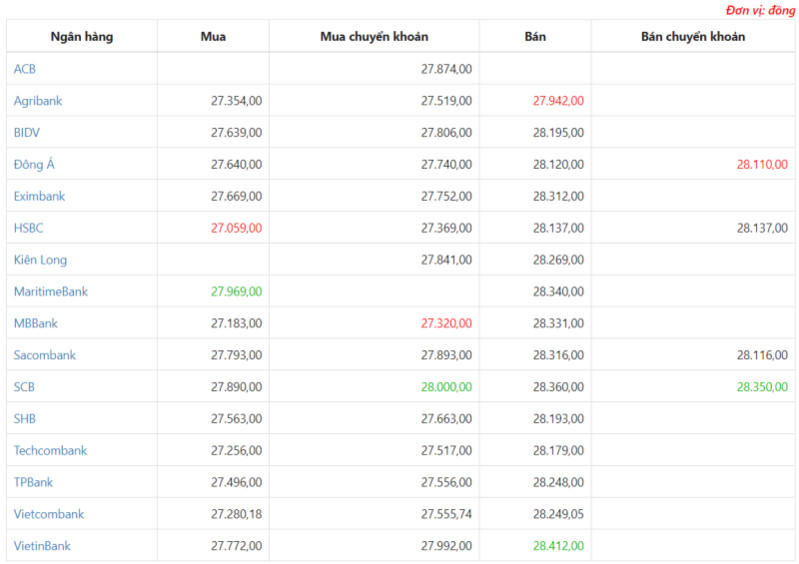Screen dimensions: 799x564
Task: Open the MaritimeBank link
Action: click(50, 291)
